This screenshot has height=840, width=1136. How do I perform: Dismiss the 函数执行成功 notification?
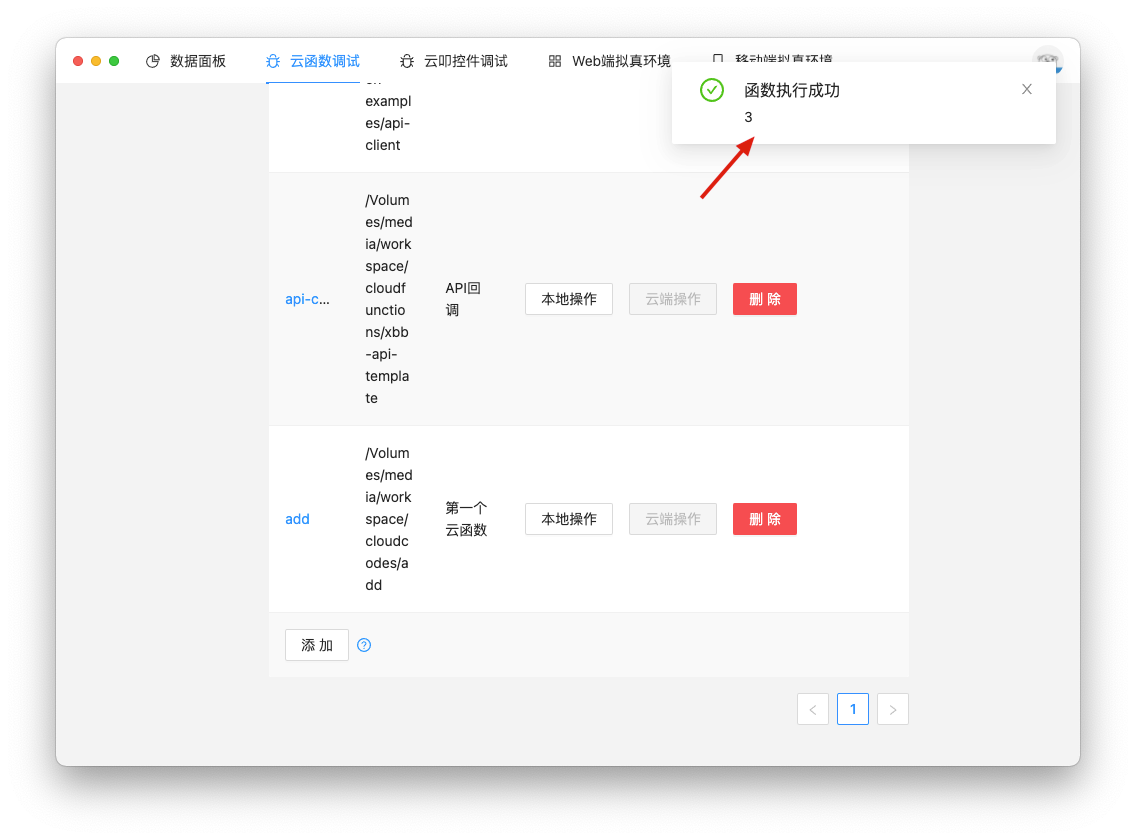(x=1027, y=89)
